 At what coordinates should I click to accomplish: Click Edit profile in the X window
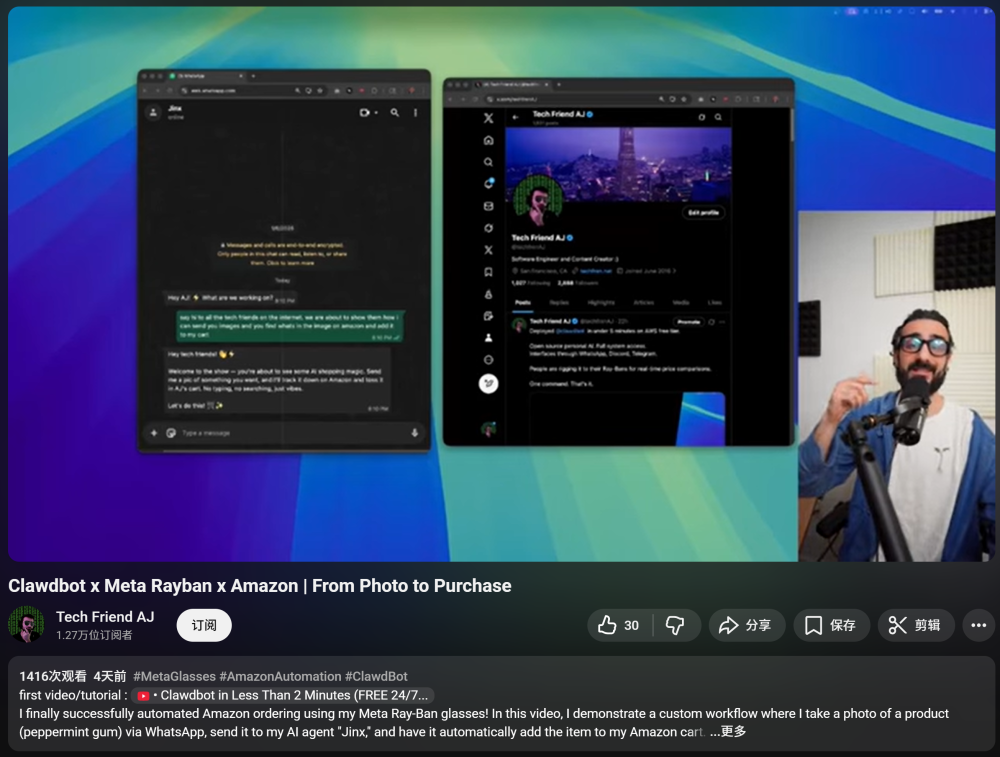click(703, 212)
